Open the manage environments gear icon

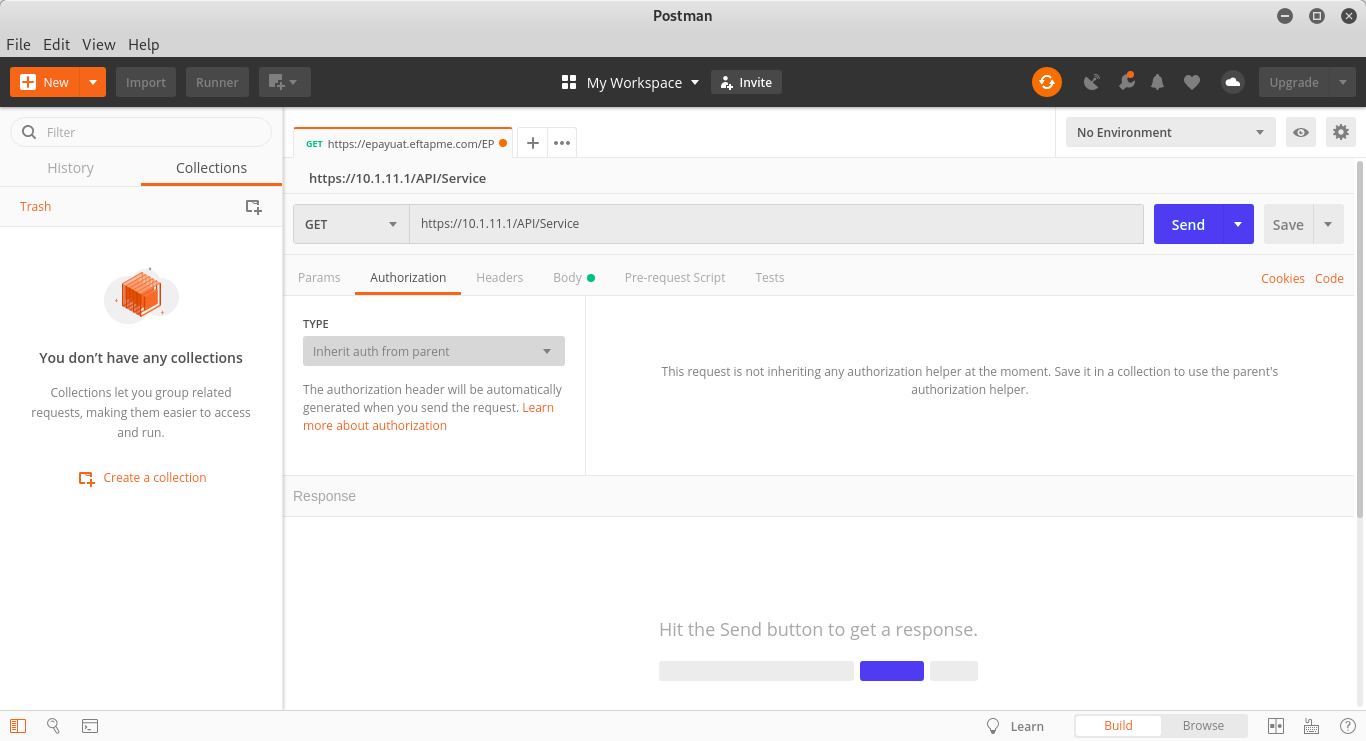click(x=1341, y=132)
